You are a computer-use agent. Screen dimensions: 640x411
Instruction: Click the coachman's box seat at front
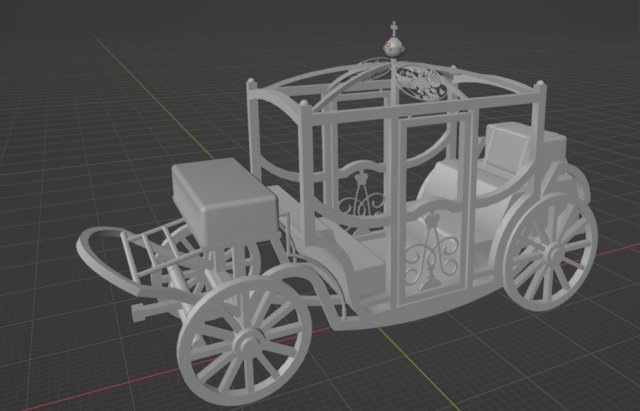224,200
